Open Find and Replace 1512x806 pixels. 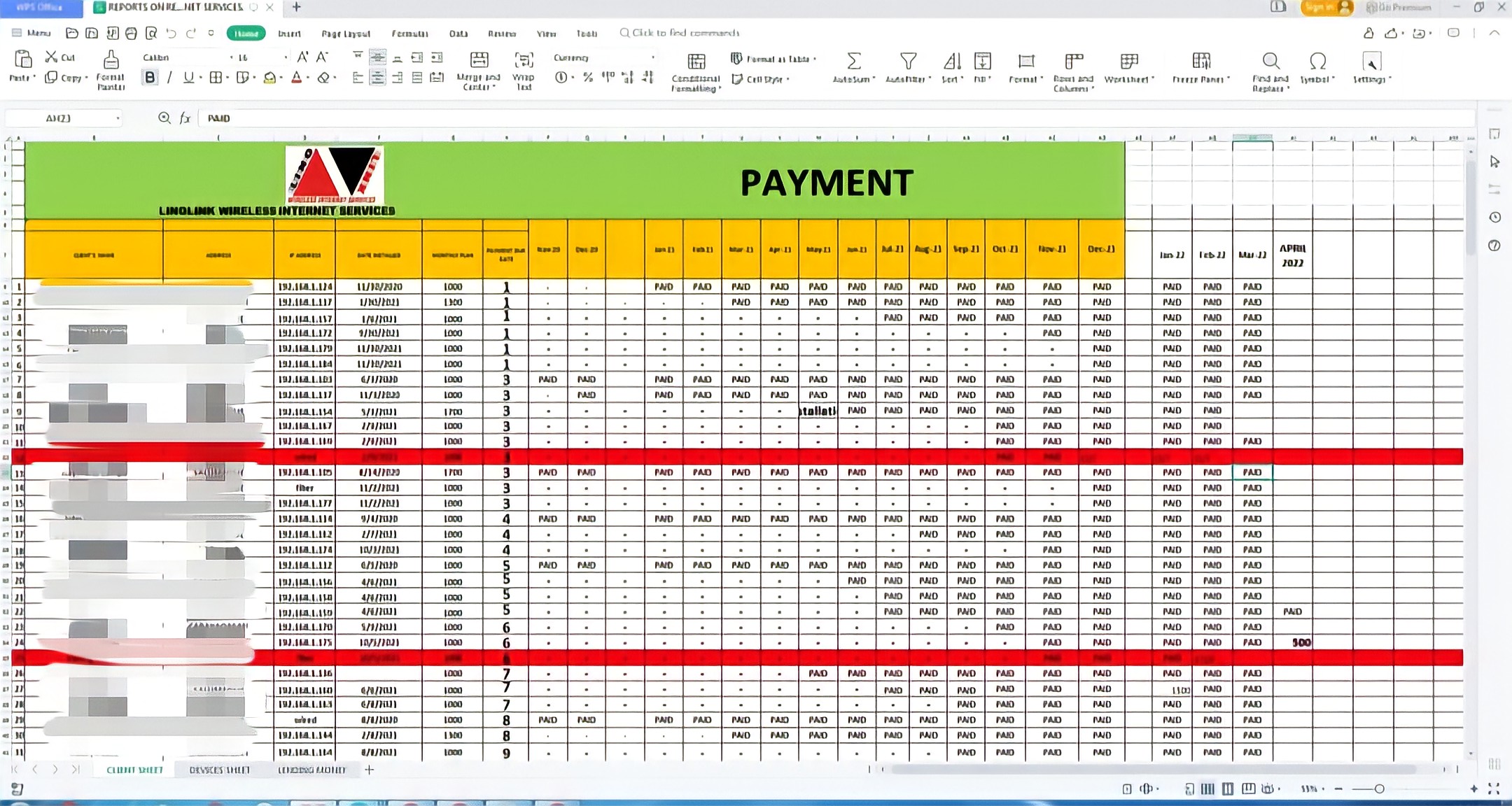click(1270, 61)
